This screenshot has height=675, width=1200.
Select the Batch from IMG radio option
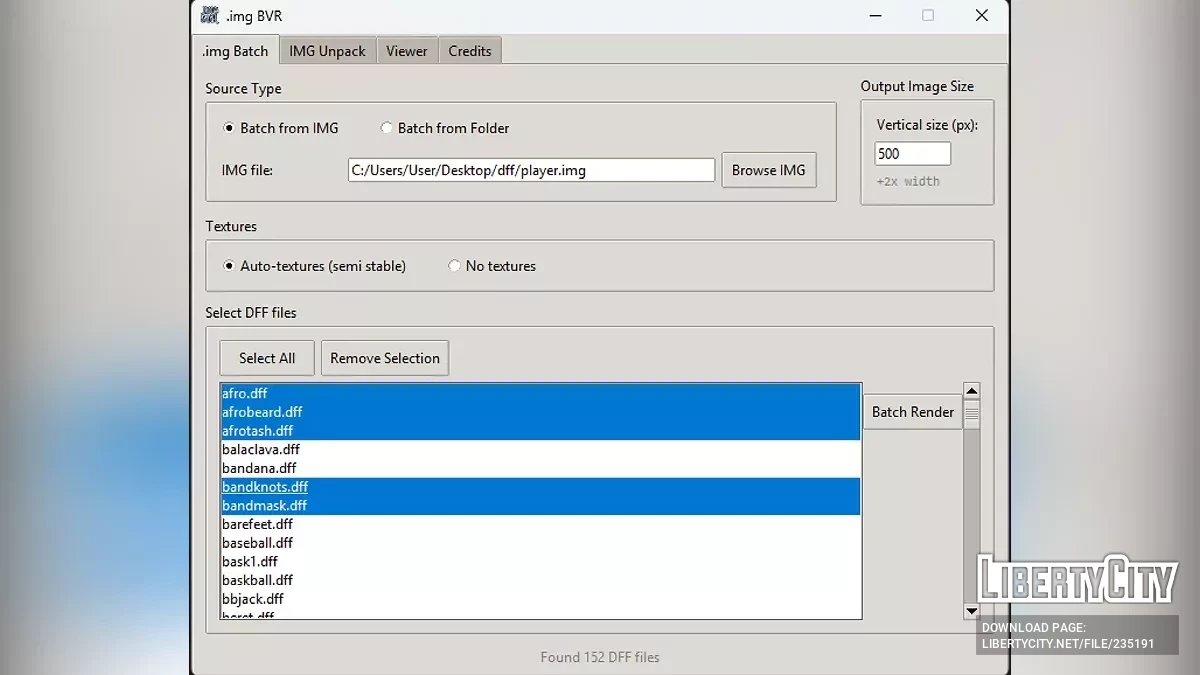click(229, 128)
